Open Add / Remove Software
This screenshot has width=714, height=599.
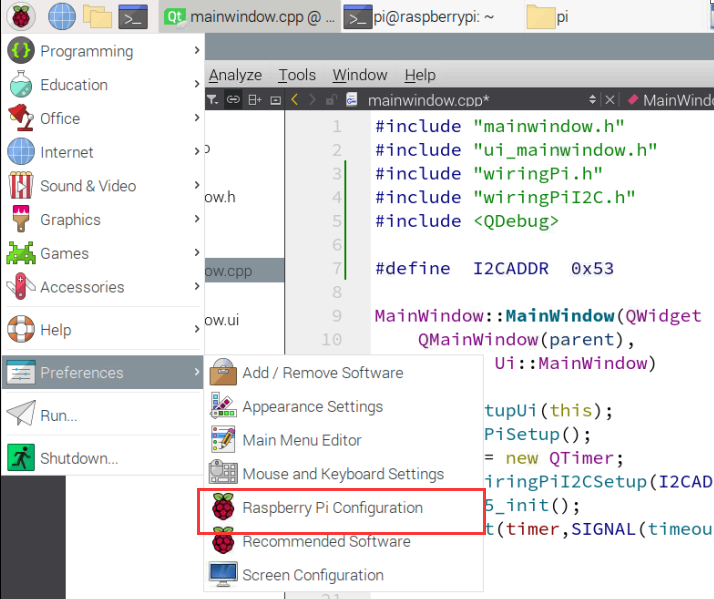tap(344, 373)
